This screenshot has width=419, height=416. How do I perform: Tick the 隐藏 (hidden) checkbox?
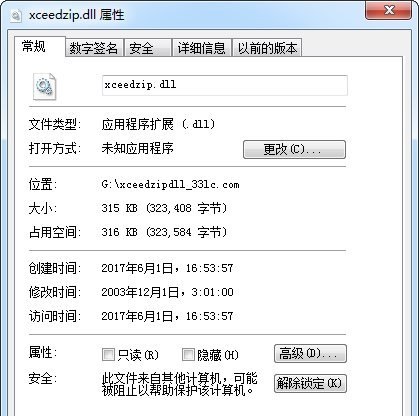click(x=188, y=355)
